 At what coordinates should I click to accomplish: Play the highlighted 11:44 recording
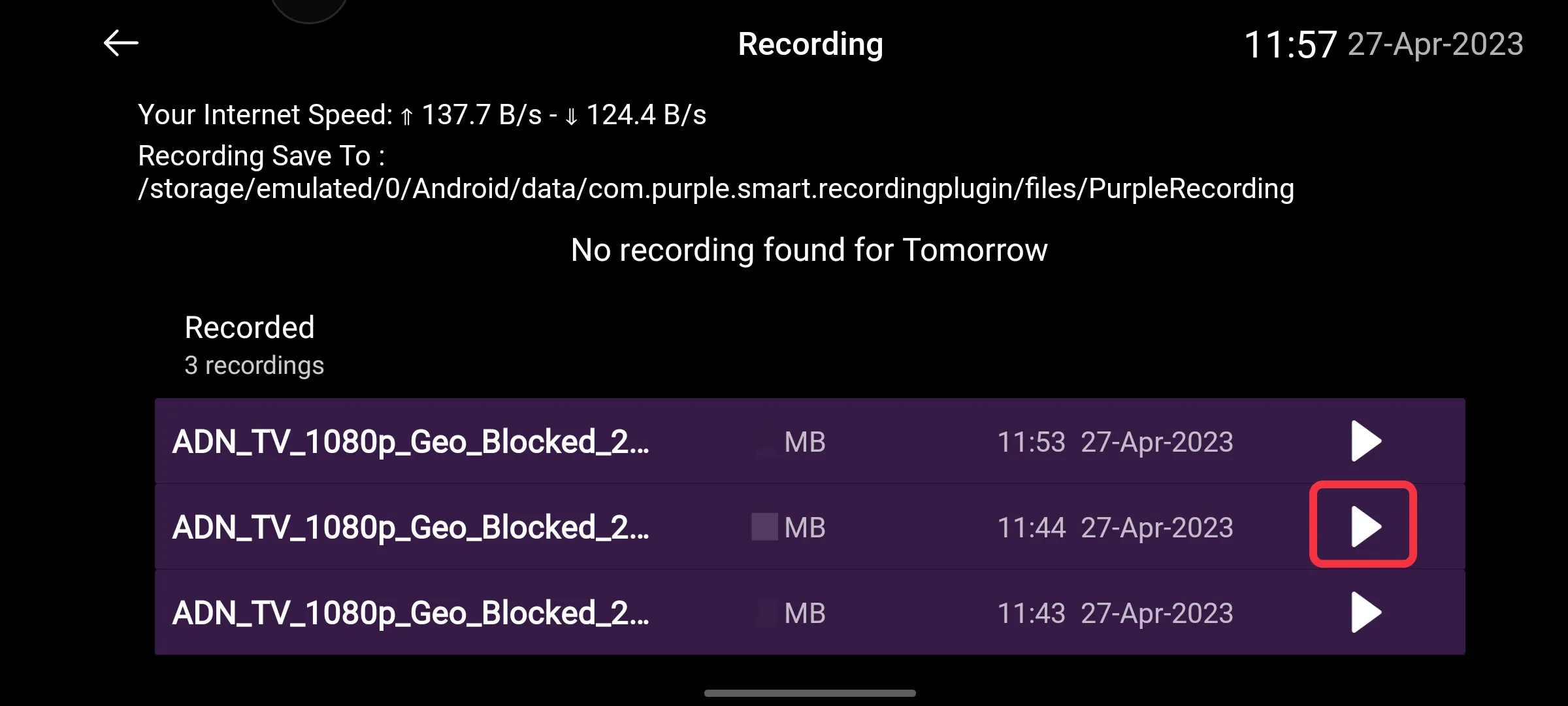[x=1365, y=526]
